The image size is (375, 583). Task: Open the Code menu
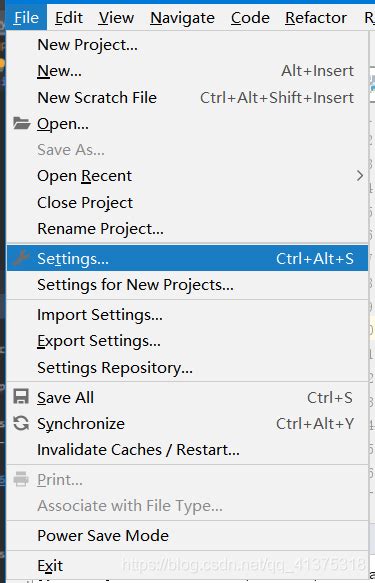(250, 17)
